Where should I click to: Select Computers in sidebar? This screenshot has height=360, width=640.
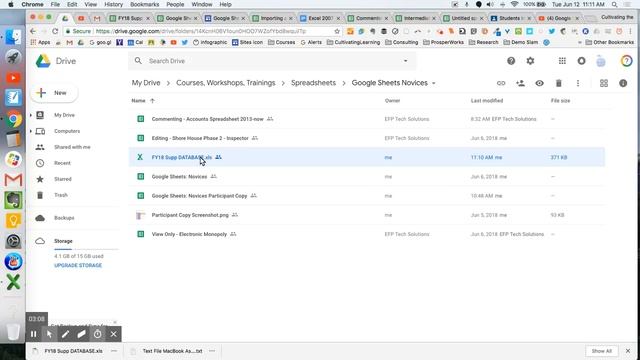67,131
